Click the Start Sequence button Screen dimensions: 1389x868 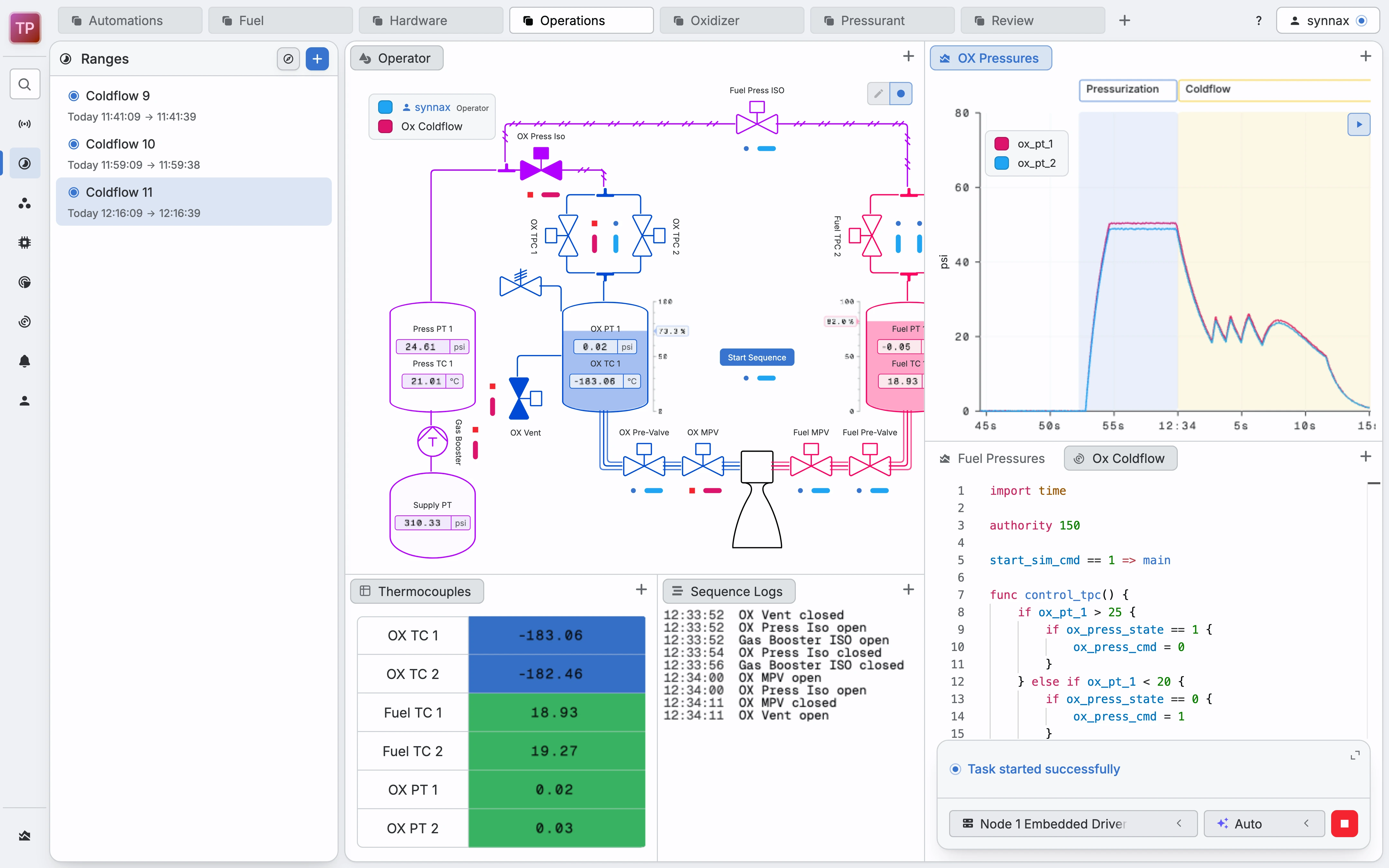tap(757, 357)
